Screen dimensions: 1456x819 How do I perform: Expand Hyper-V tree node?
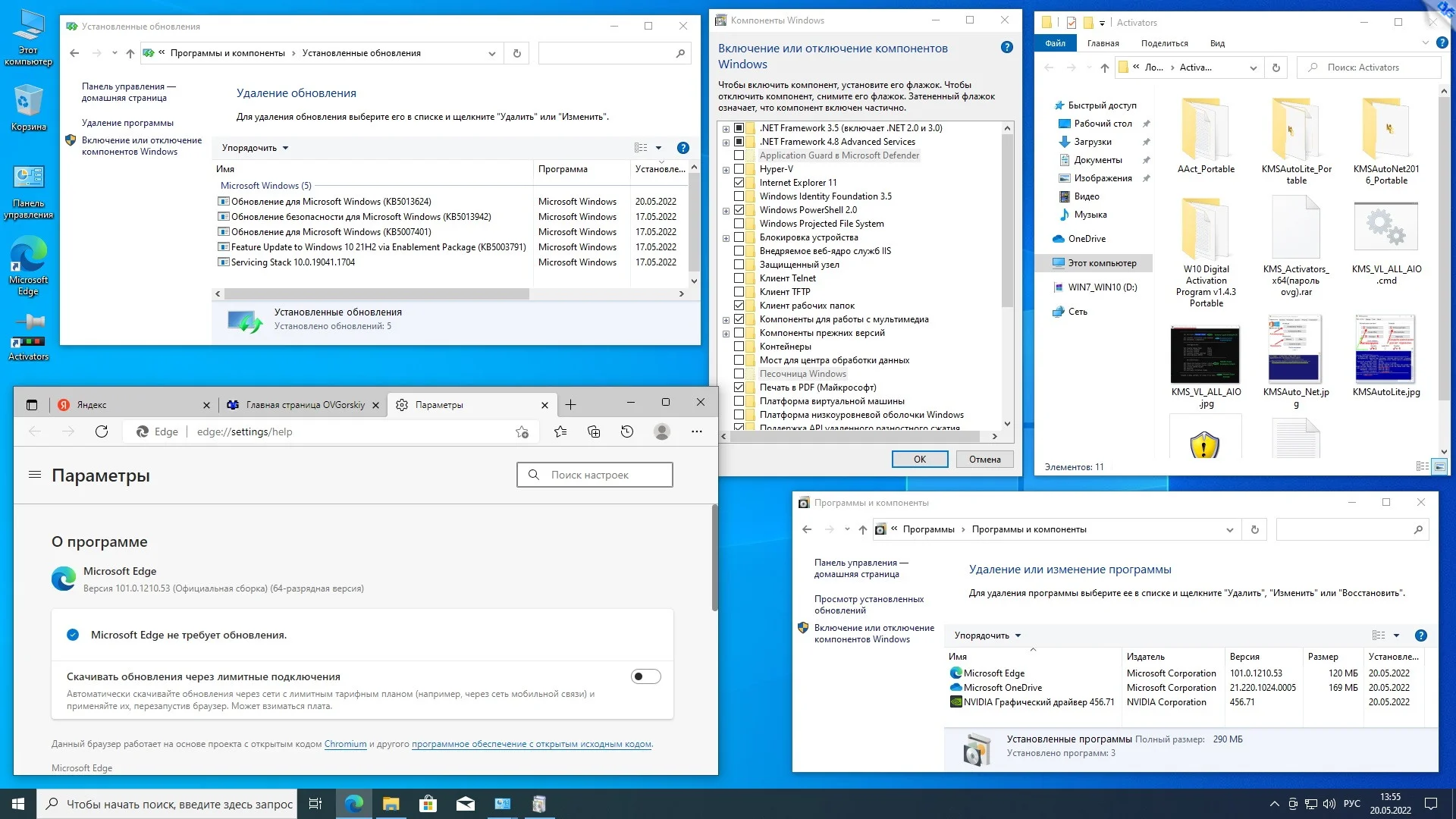(x=726, y=169)
